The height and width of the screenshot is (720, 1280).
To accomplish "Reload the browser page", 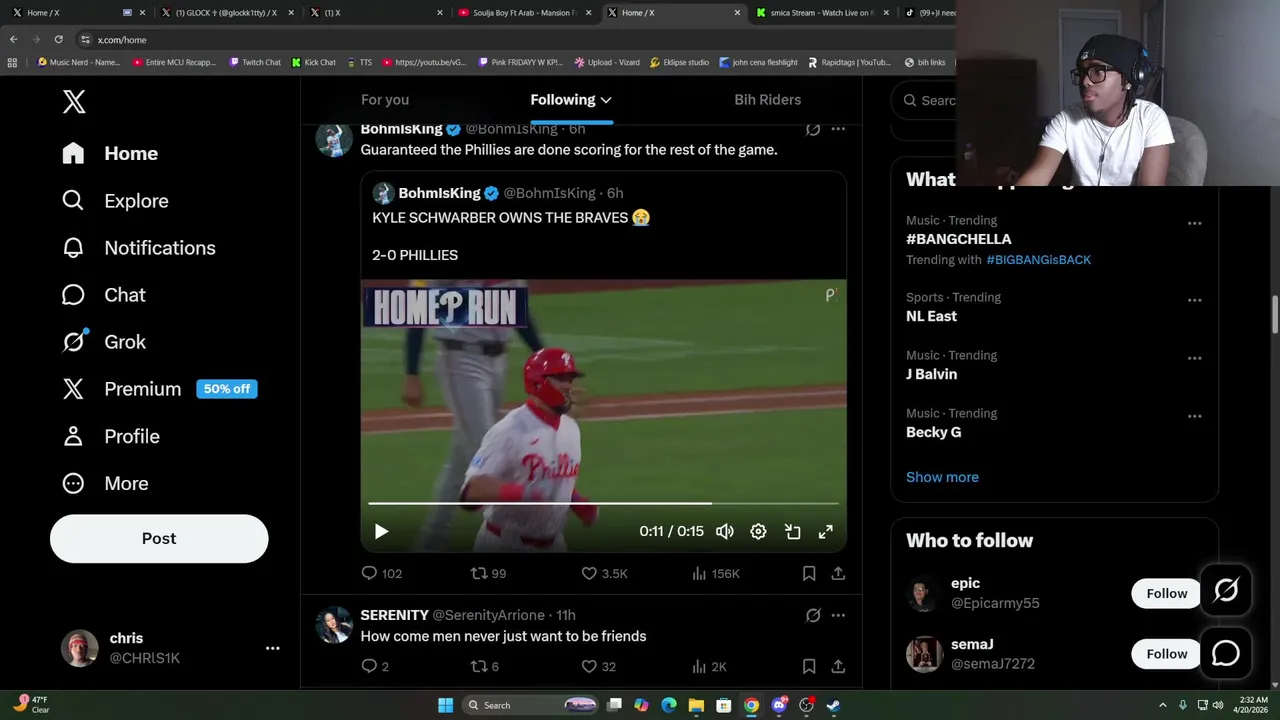I will coord(58,39).
